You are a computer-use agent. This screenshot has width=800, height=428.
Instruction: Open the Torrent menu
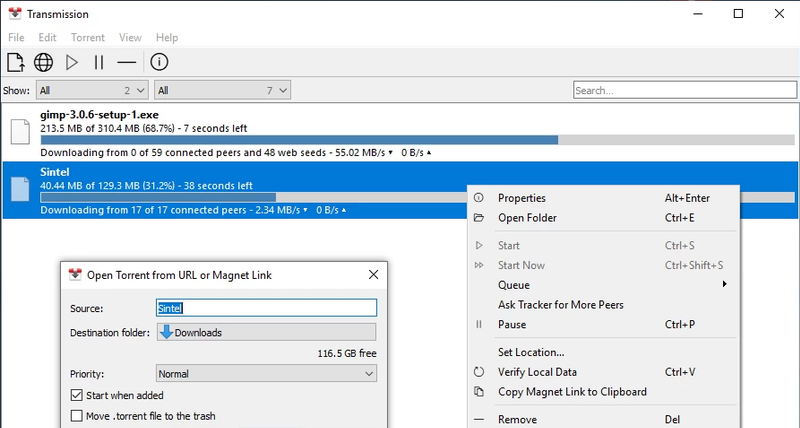point(88,37)
